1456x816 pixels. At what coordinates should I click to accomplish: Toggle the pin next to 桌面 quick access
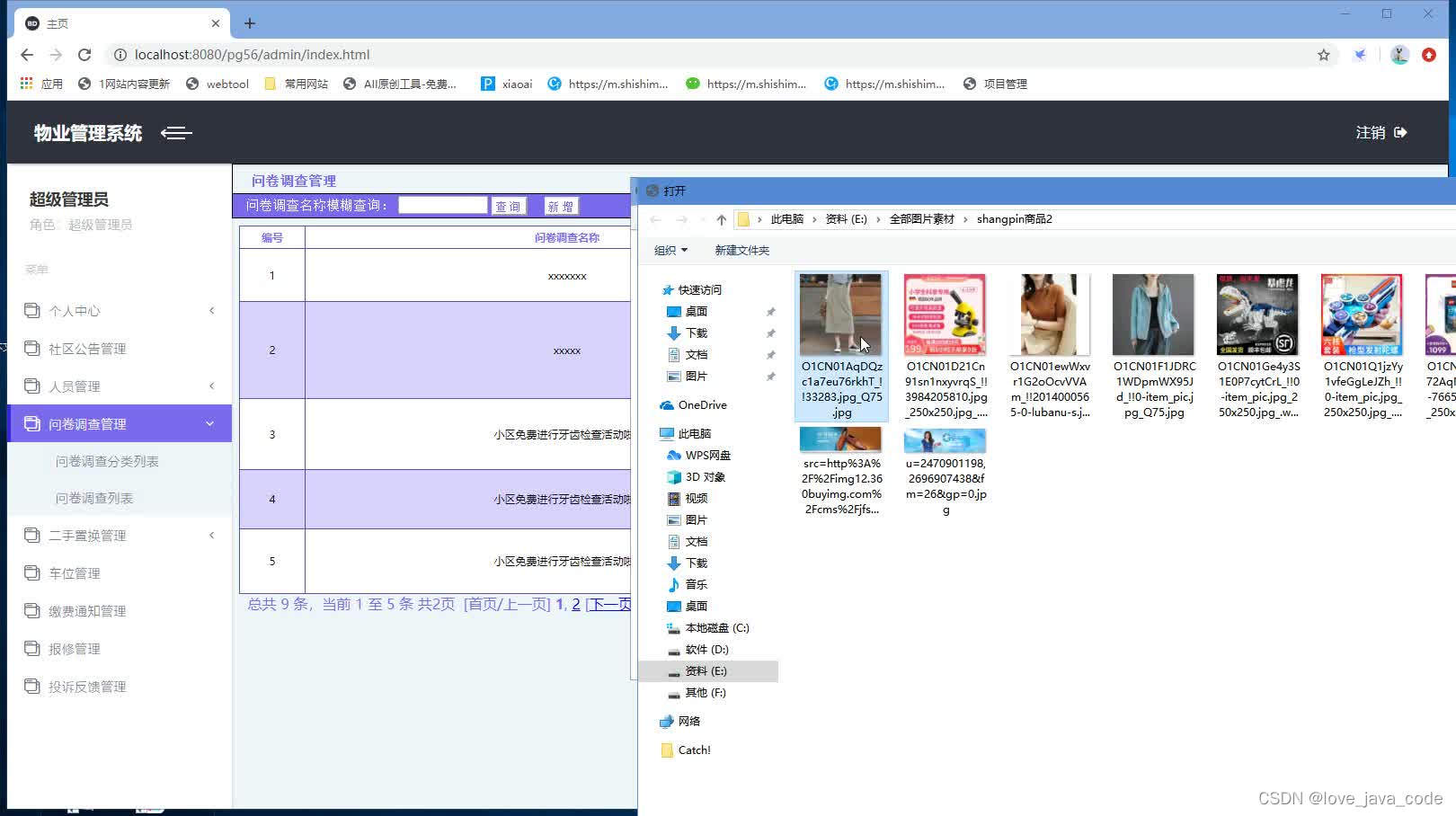point(770,311)
